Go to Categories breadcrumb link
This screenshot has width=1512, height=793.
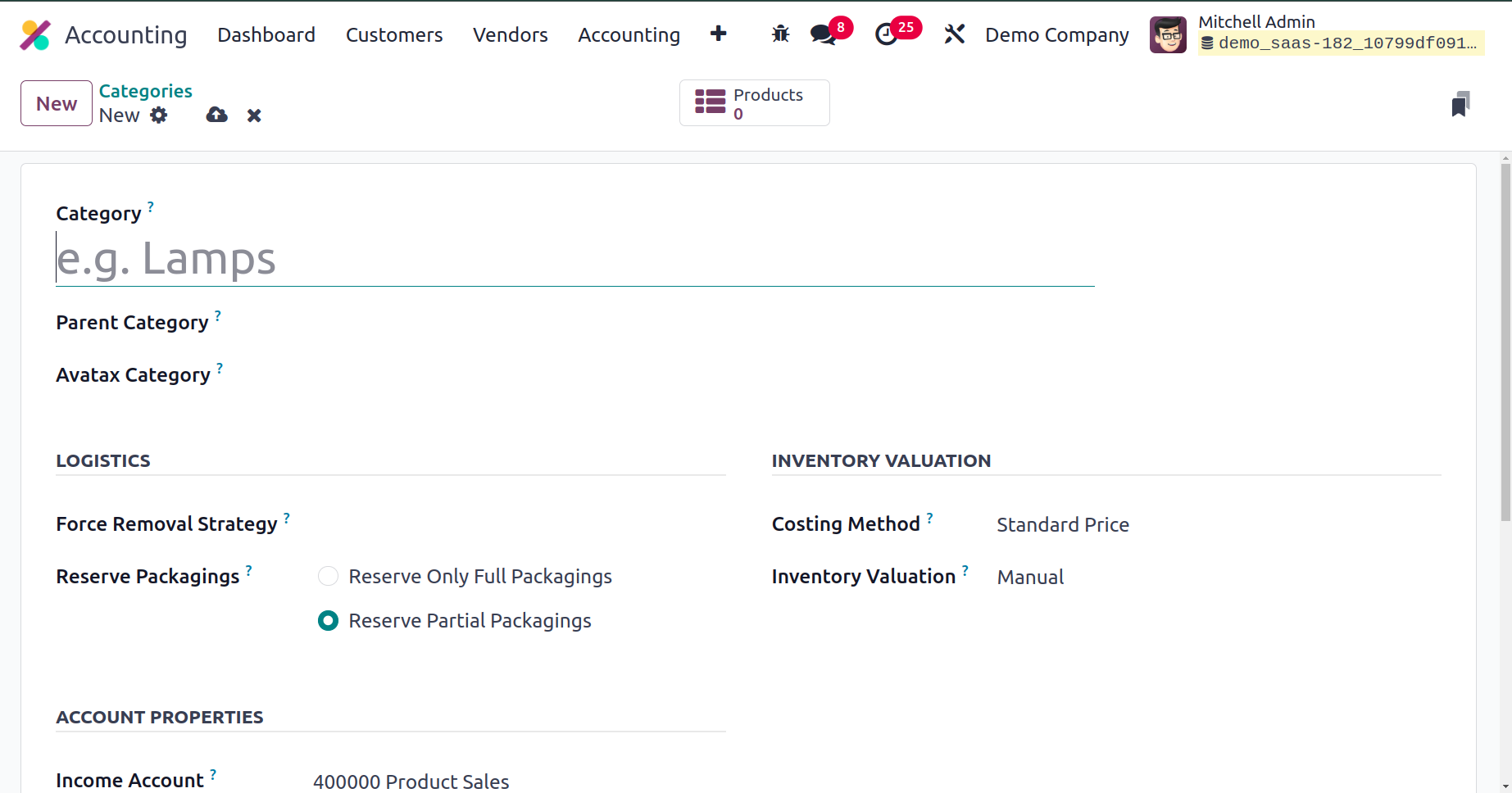coord(146,91)
